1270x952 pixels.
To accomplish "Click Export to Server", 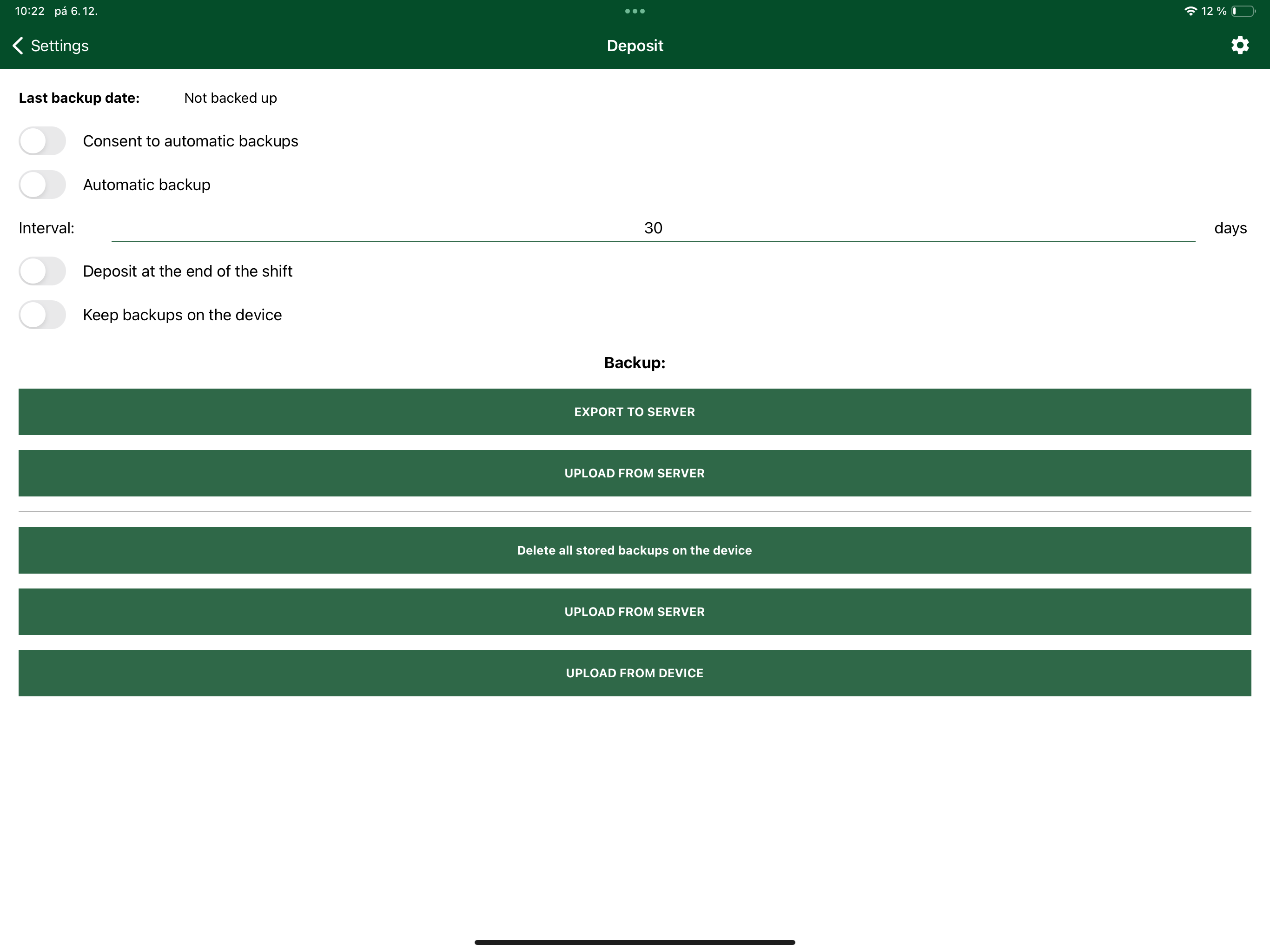I will point(634,412).
